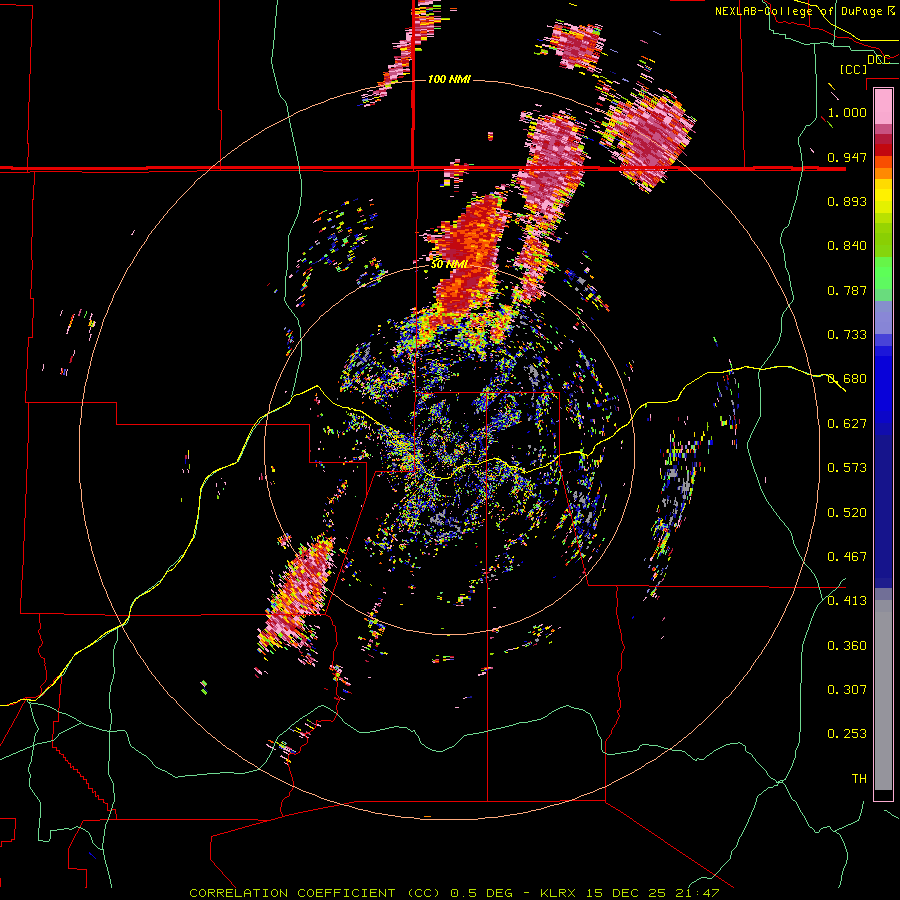Click the Correlation Coefficient KLRX caption text
The image size is (900, 900).
[x=454, y=893]
